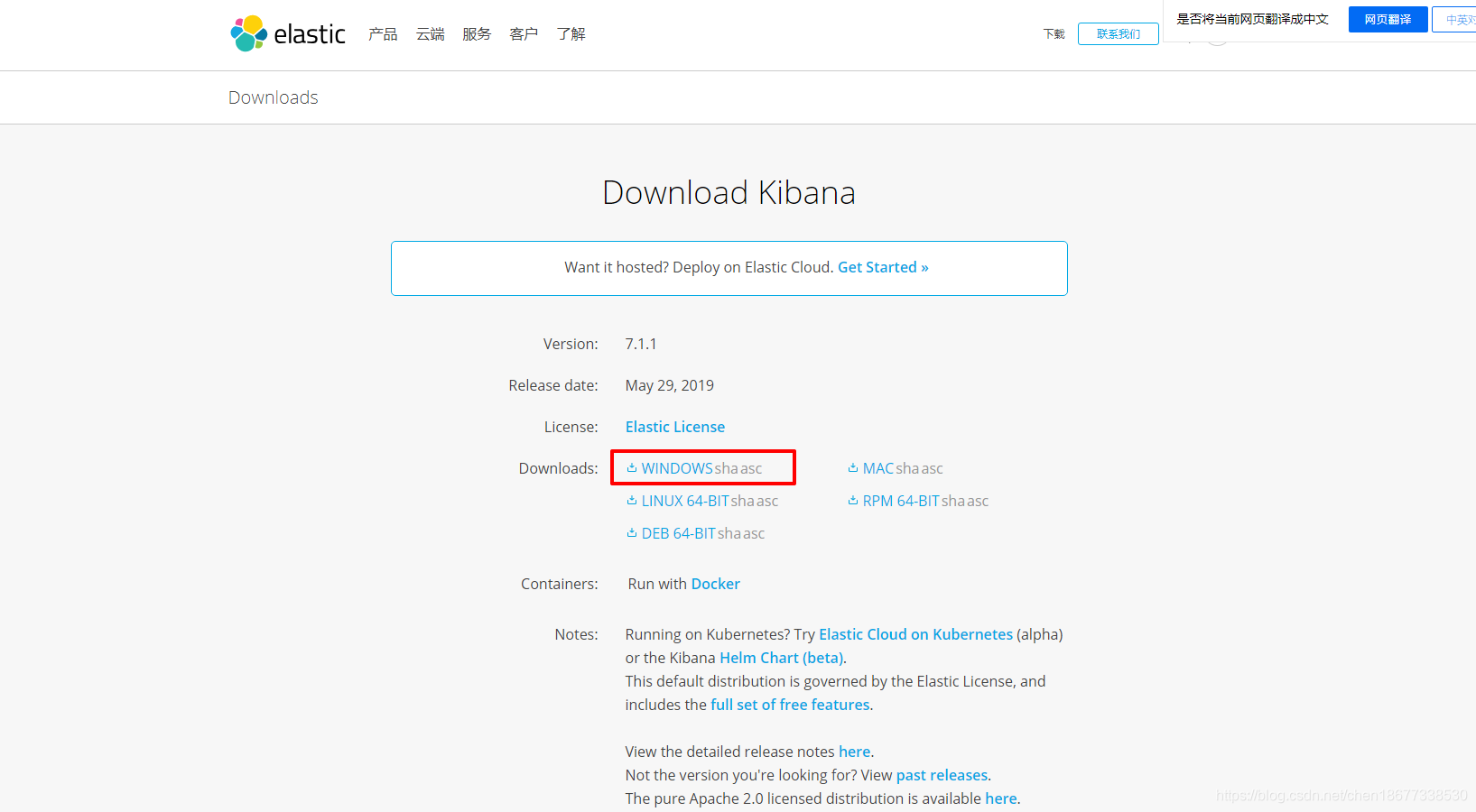Click the 网页翻译 translate button
This screenshot has width=1476, height=812.
[1388, 19]
